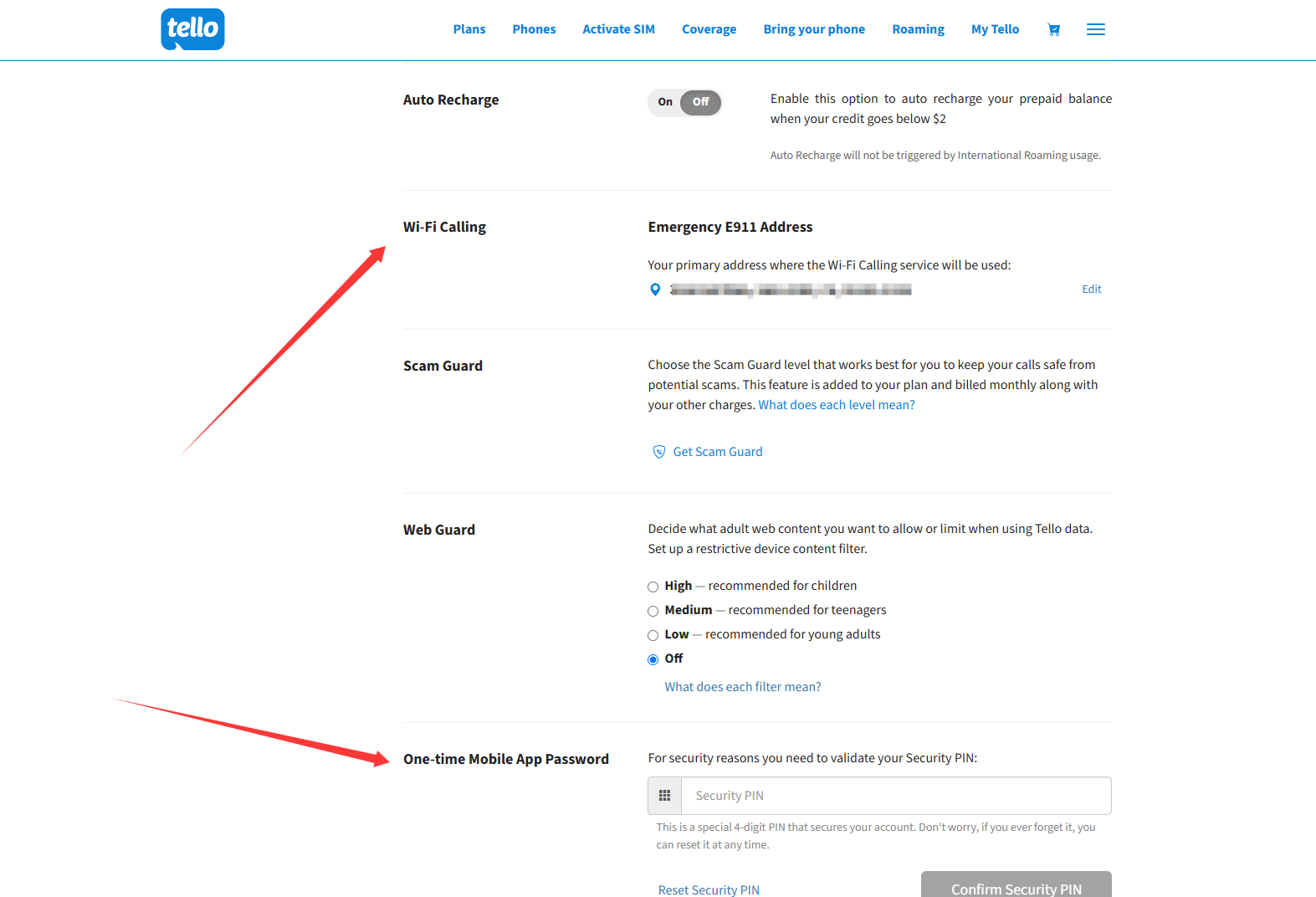This screenshot has width=1316, height=897.
Task: Open the shopping cart
Action: 1053,30
